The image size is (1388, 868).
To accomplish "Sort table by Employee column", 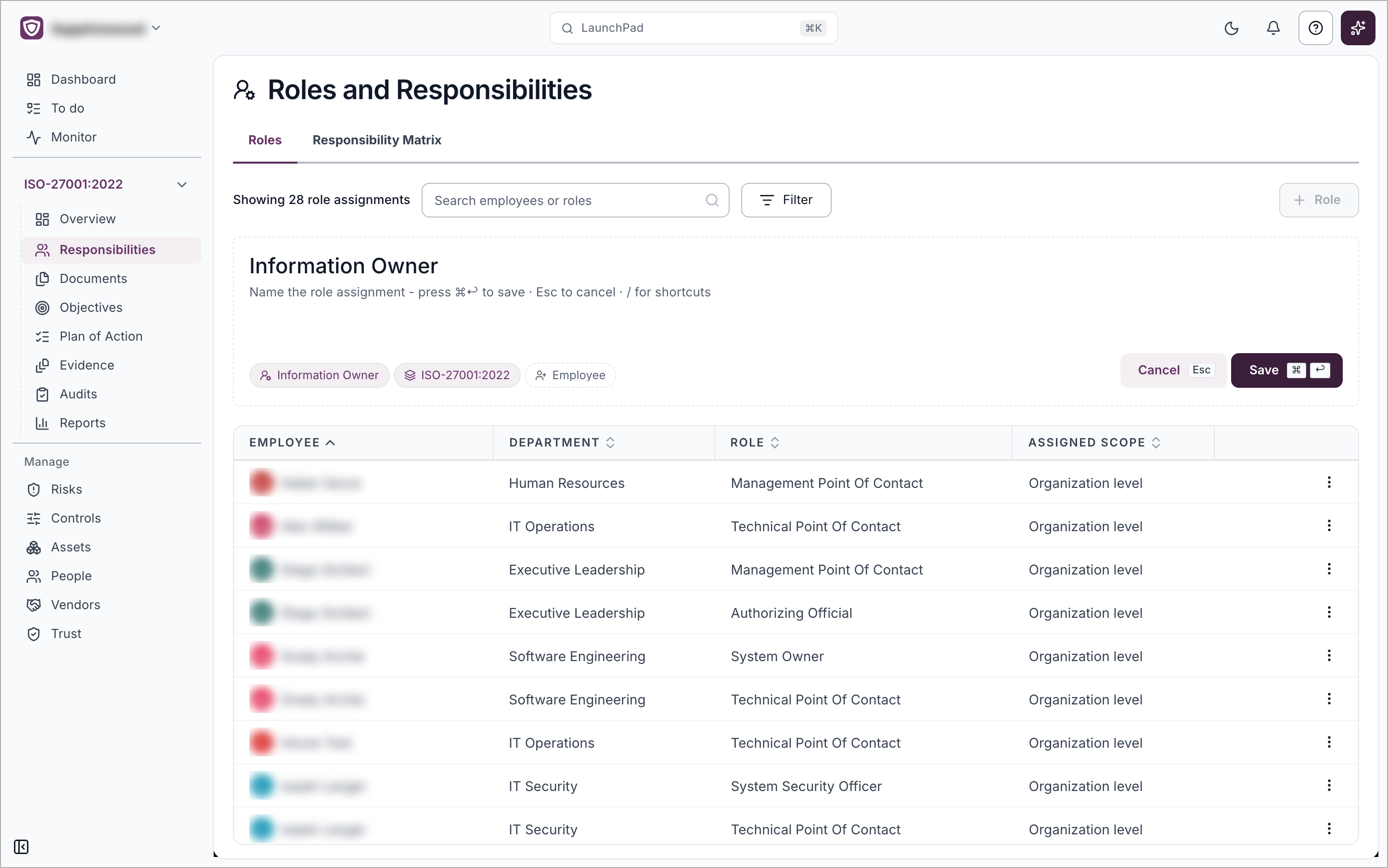I will point(292,443).
